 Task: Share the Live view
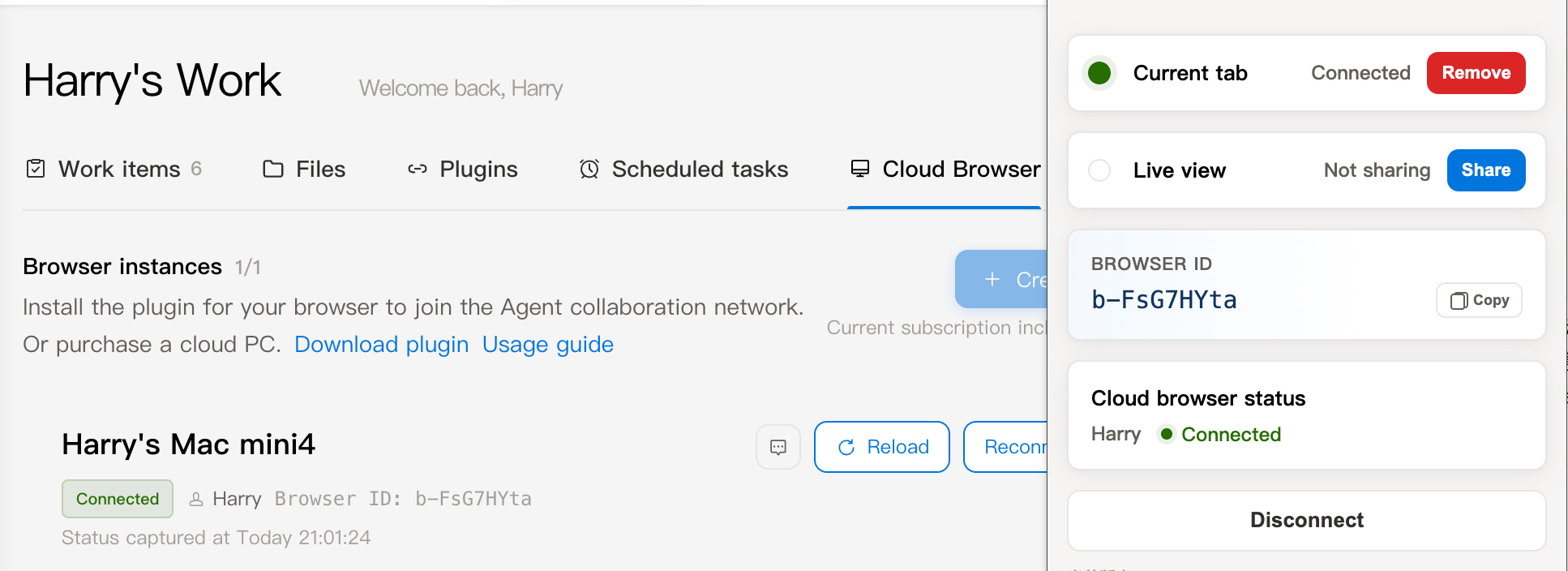(1486, 170)
